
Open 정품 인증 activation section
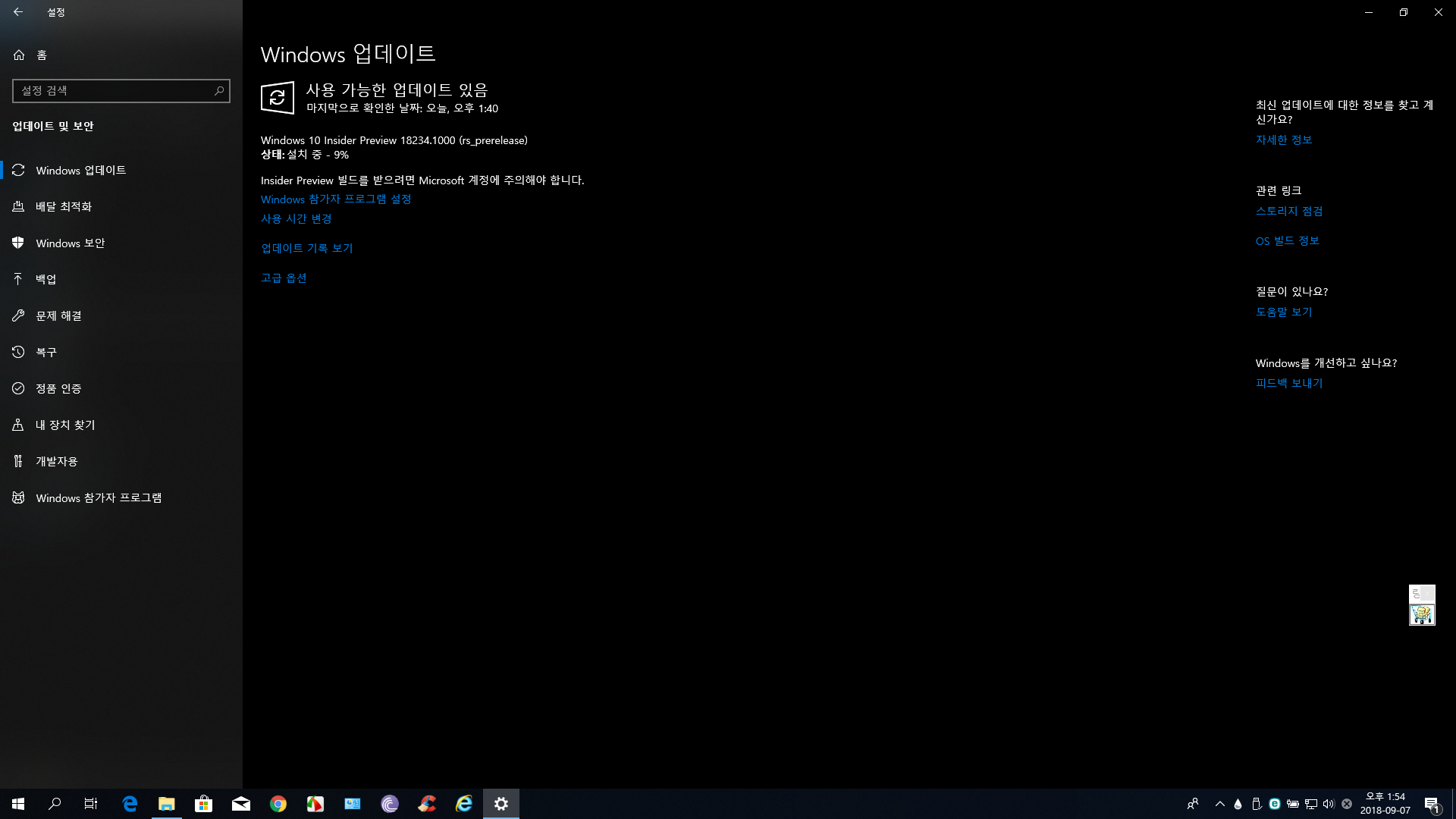121,388
